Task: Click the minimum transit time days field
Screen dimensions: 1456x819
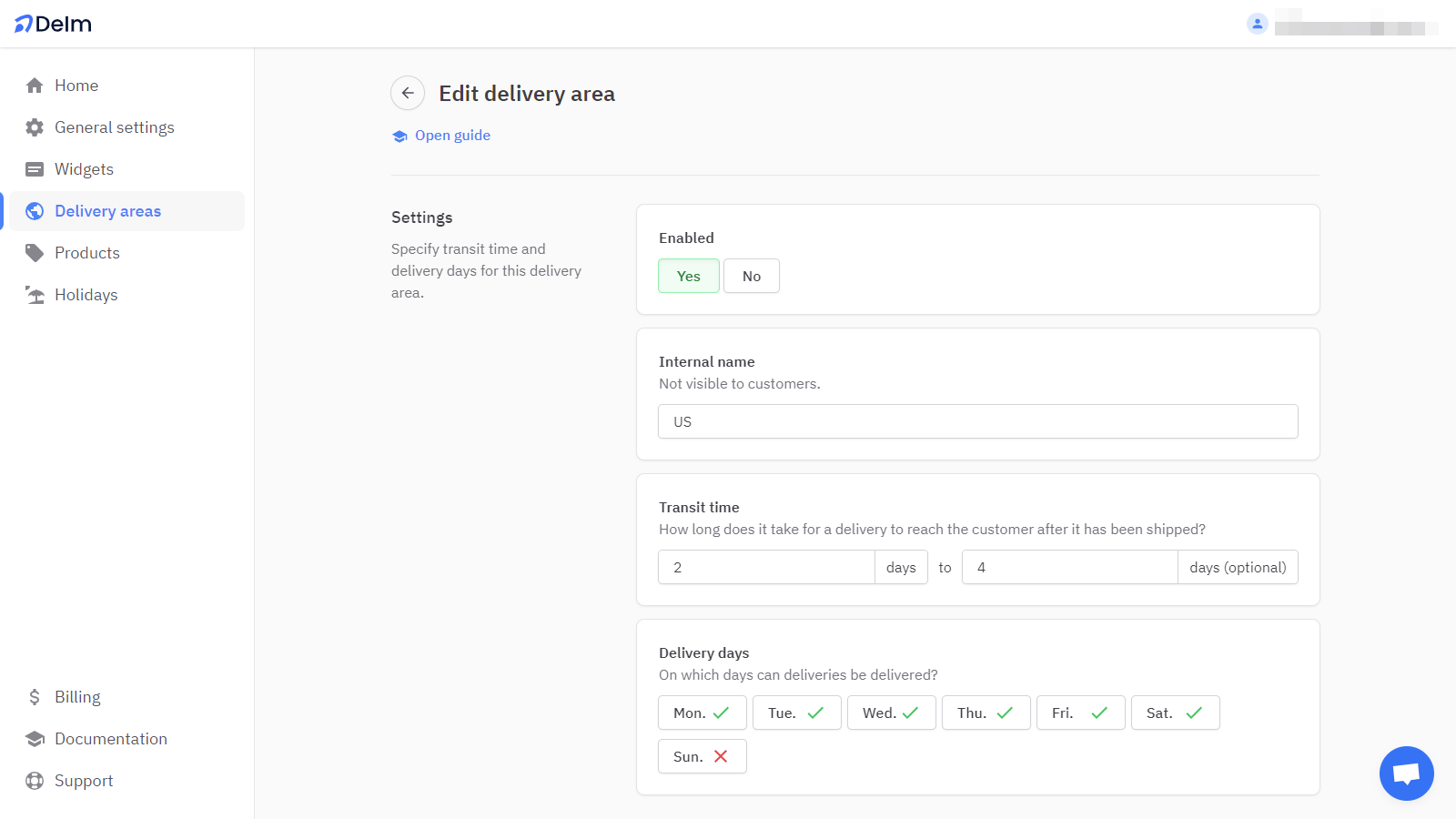Action: (x=765, y=566)
